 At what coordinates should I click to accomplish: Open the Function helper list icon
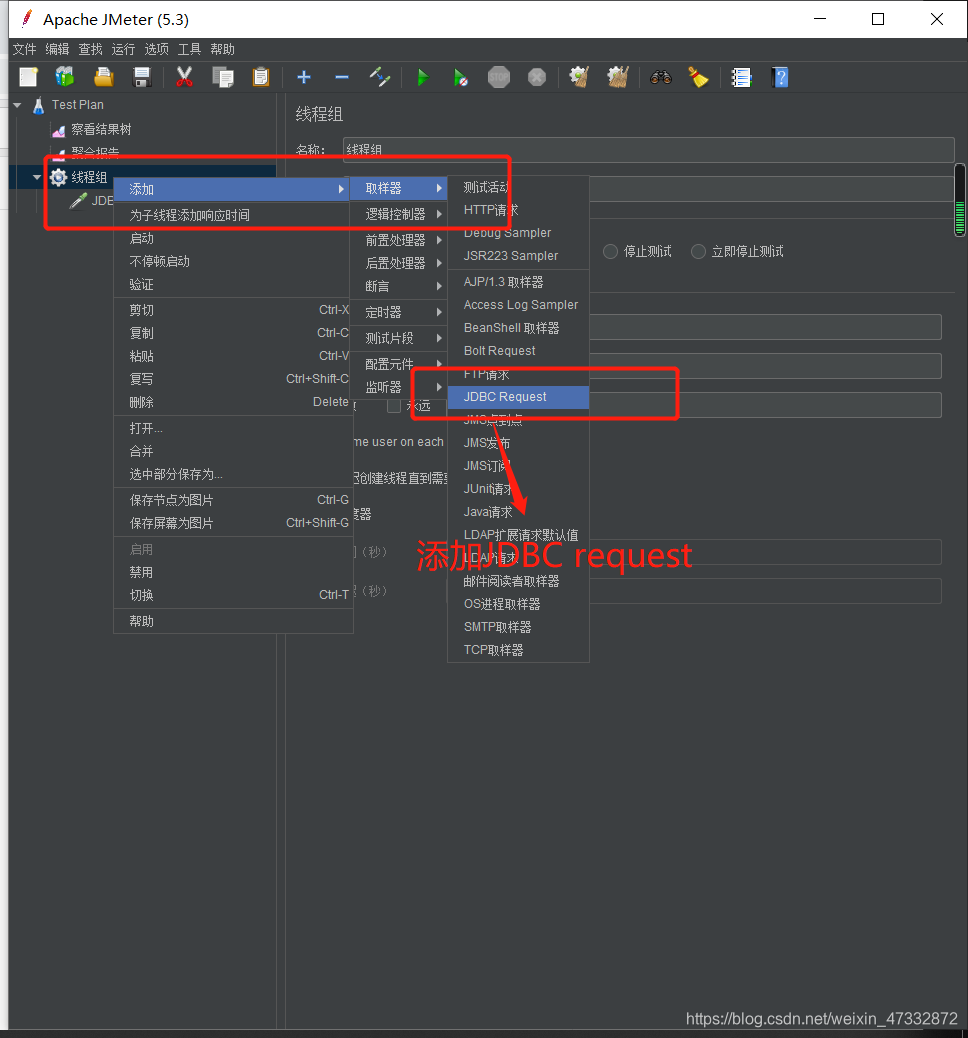(x=742, y=77)
